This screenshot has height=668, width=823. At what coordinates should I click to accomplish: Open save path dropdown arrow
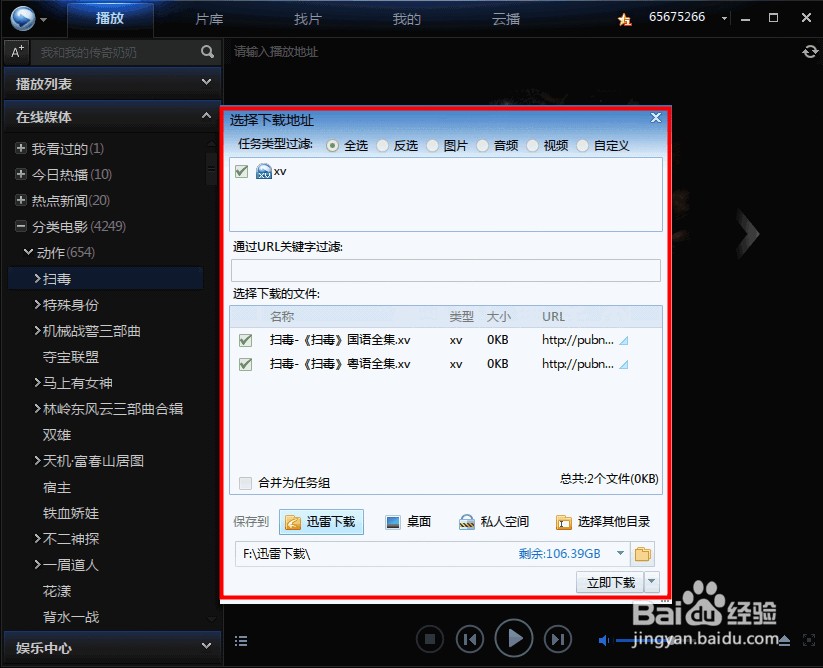[x=620, y=554]
